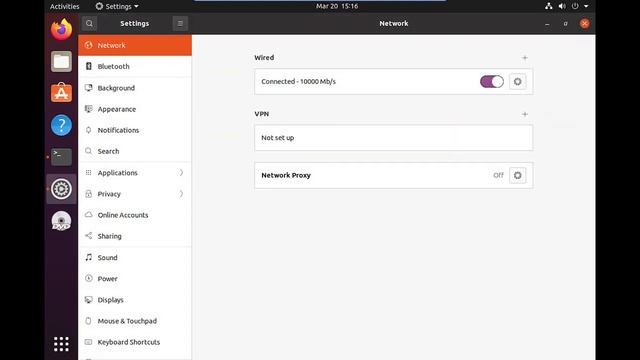Click 'Connected - 10000 Mb/s' text
The width and height of the screenshot is (640, 360).
point(298,82)
